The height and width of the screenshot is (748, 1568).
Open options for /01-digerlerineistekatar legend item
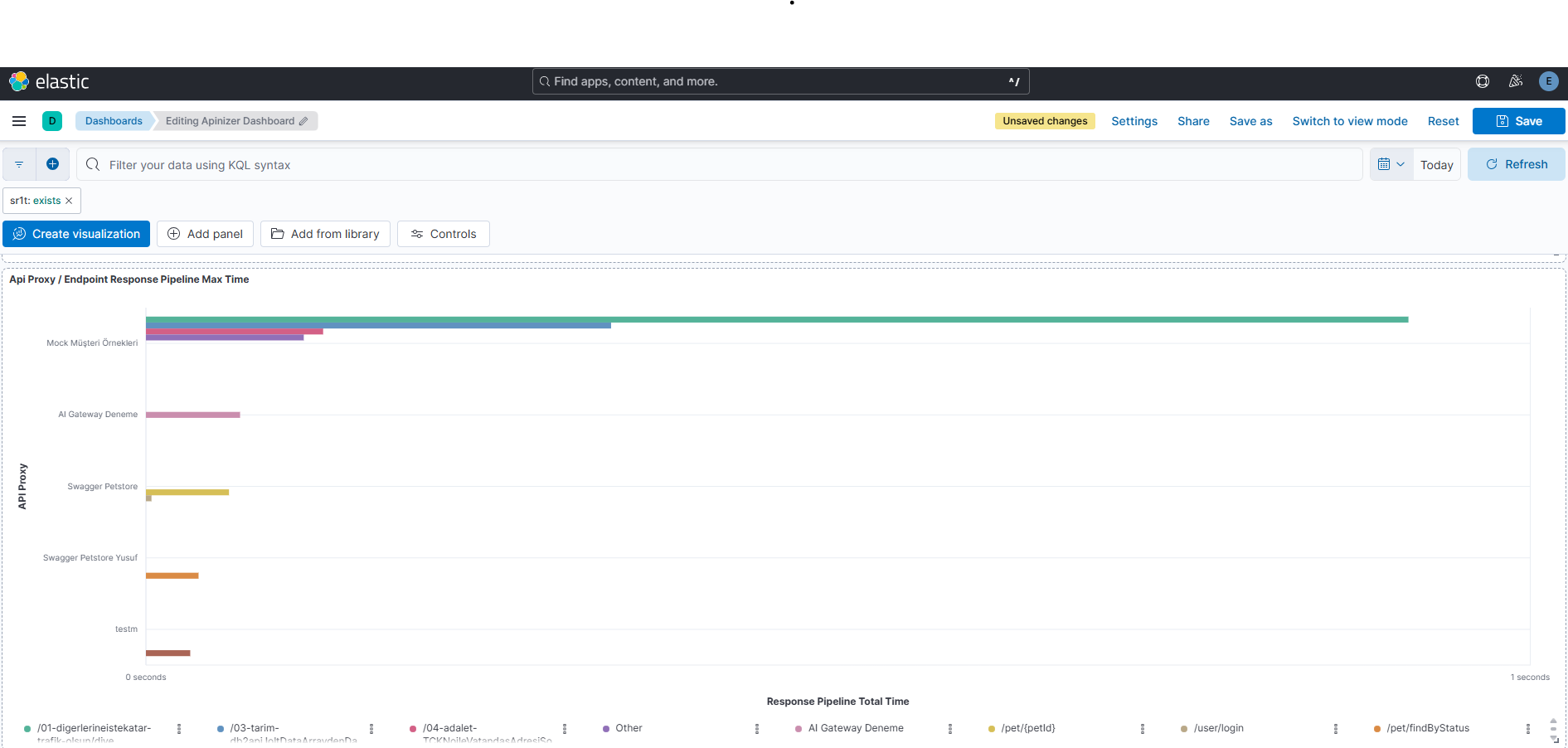179,728
